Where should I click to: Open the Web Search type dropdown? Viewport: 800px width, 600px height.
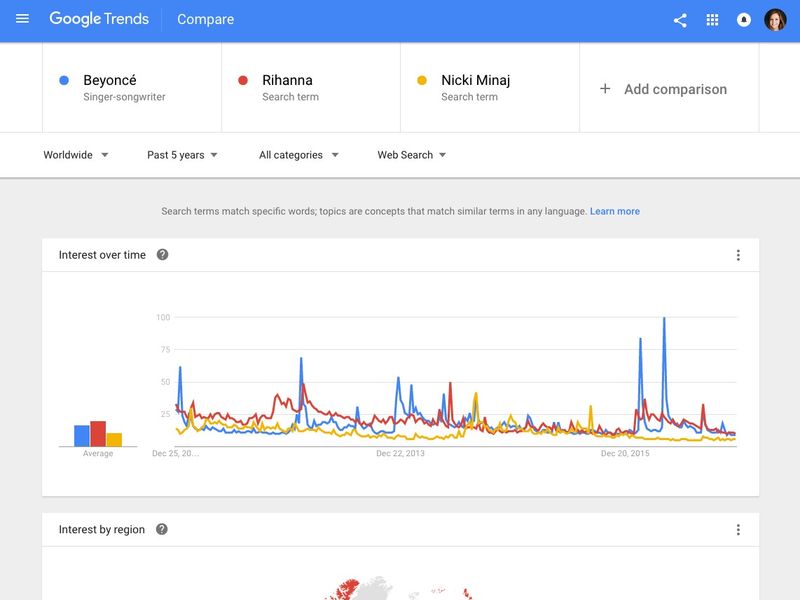(411, 155)
